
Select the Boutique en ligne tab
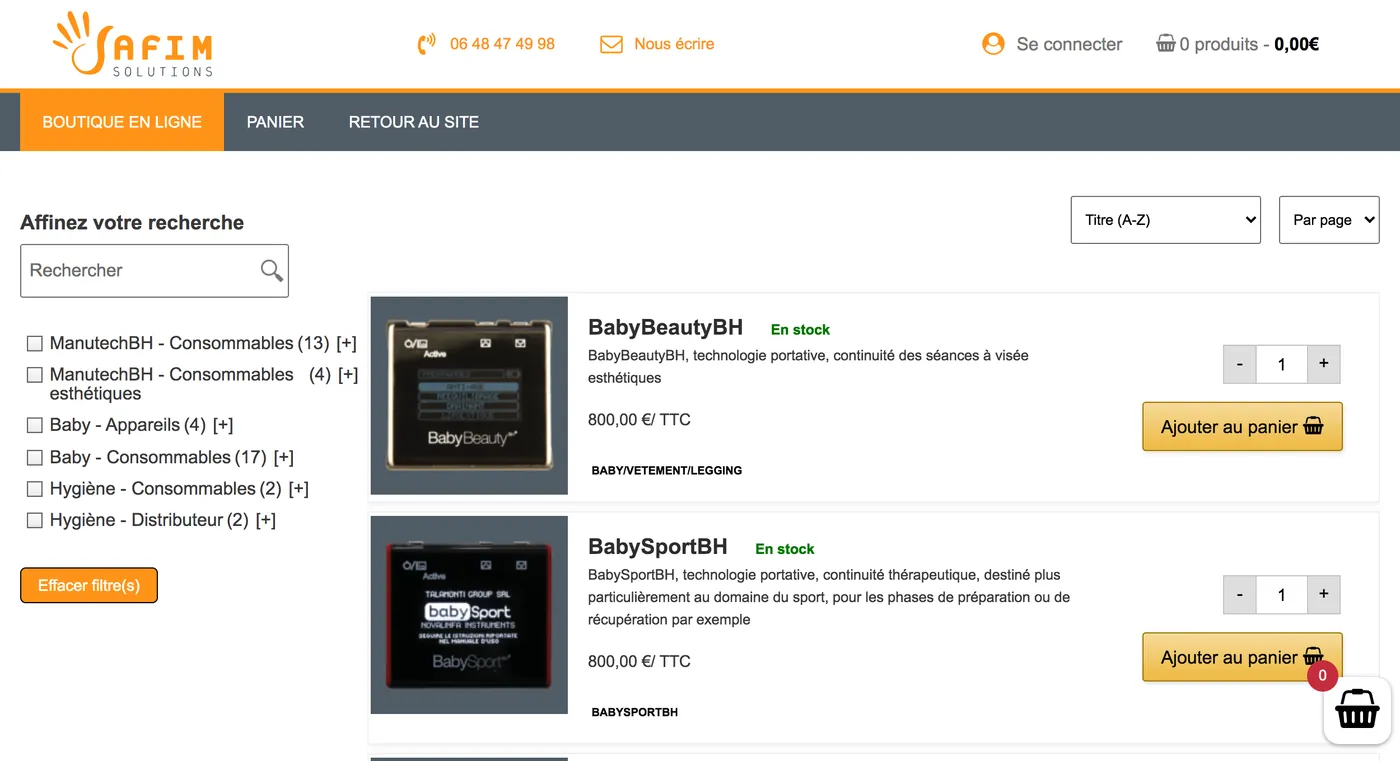click(122, 122)
